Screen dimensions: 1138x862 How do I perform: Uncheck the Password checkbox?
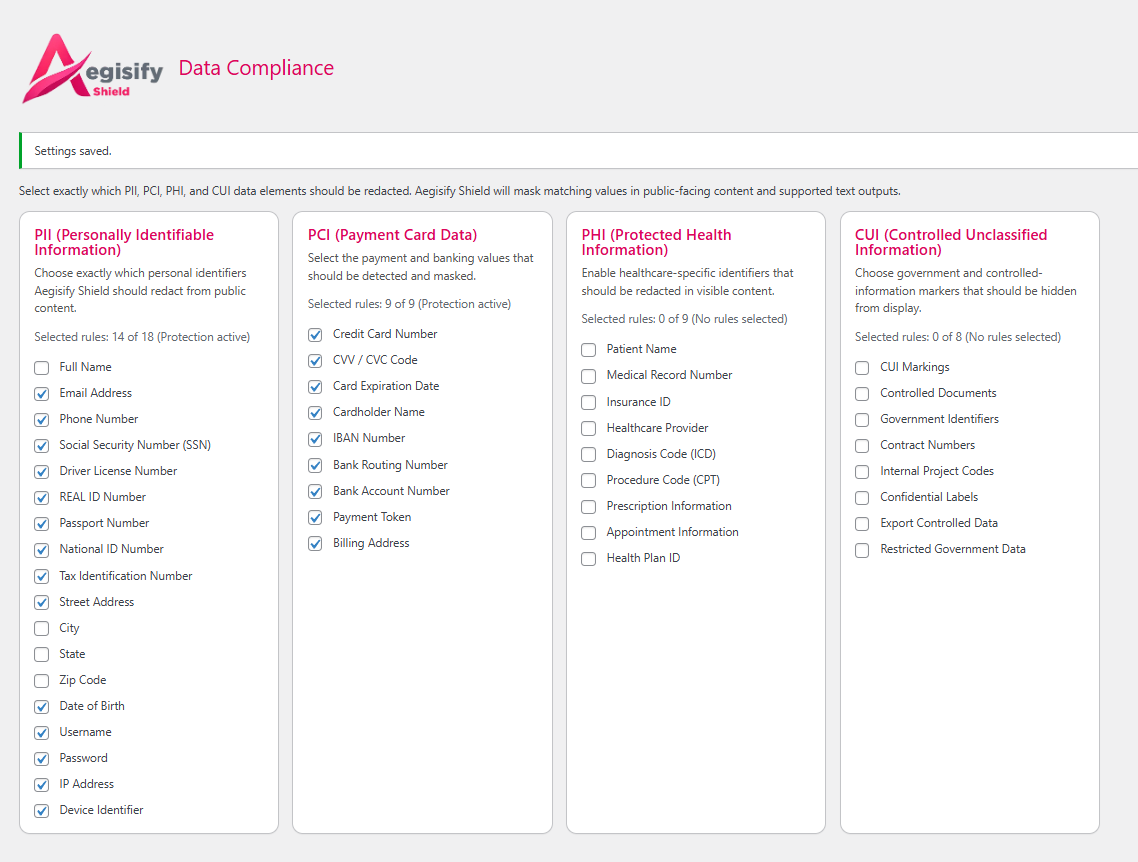(42, 759)
